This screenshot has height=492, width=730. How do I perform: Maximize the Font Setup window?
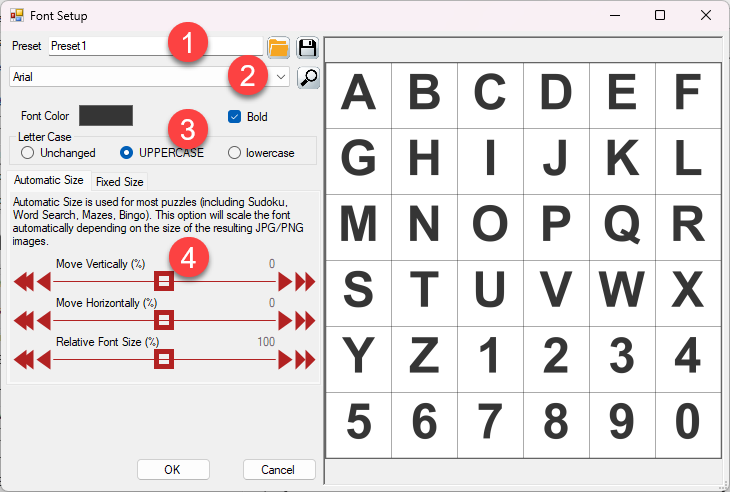(660, 15)
